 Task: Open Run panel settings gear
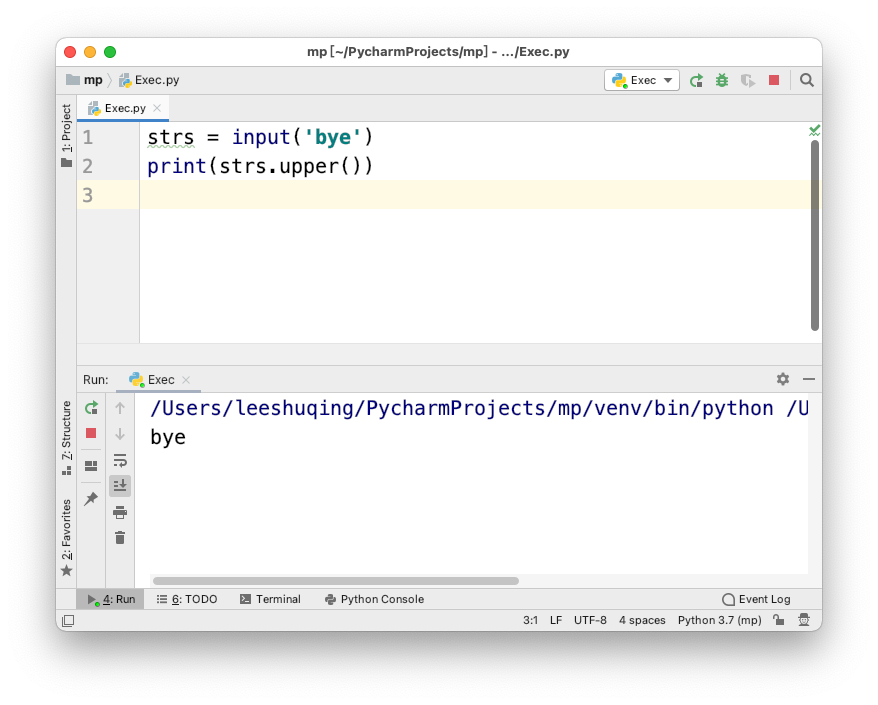(783, 379)
